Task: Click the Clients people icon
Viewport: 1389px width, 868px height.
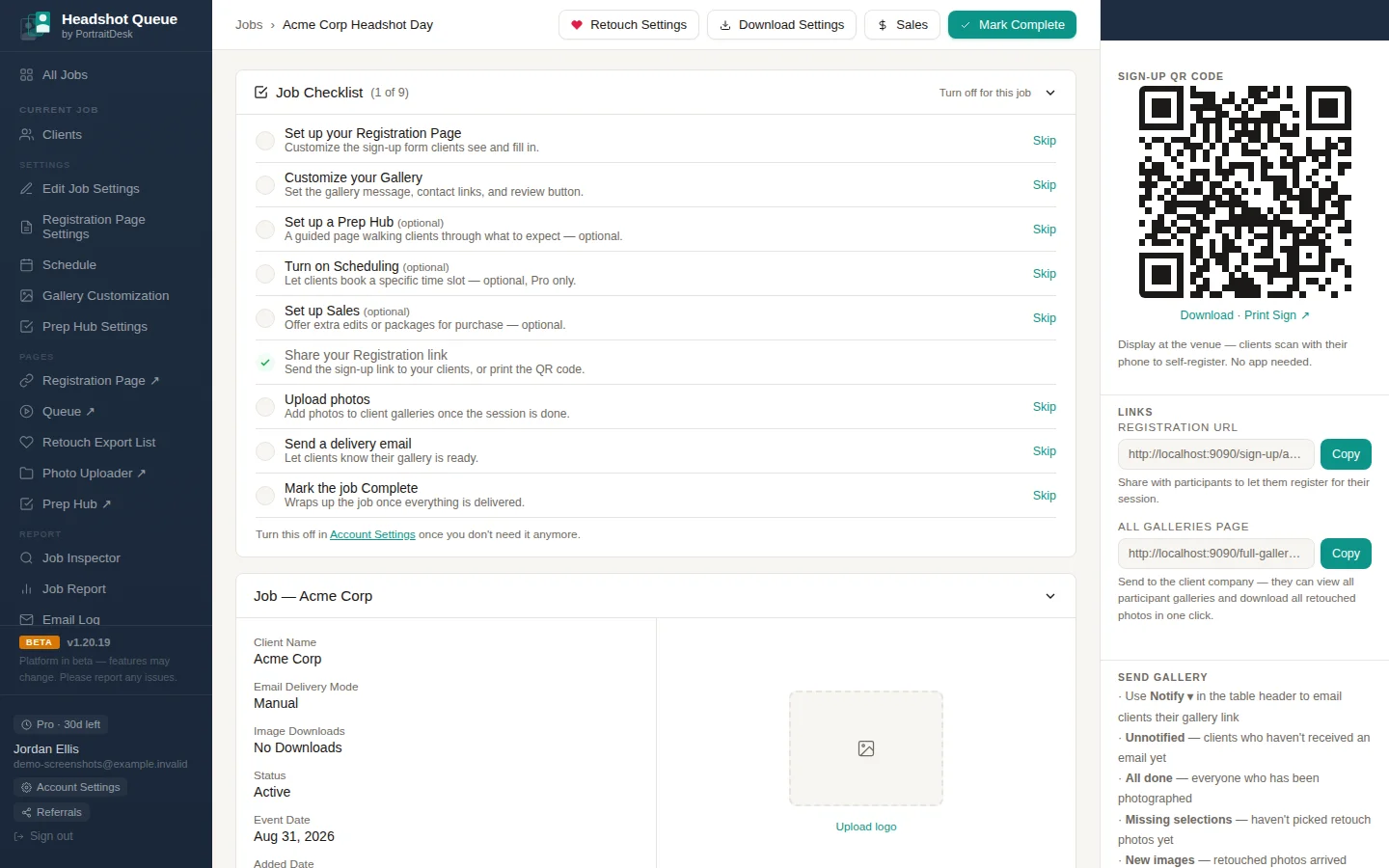Action: click(26, 135)
